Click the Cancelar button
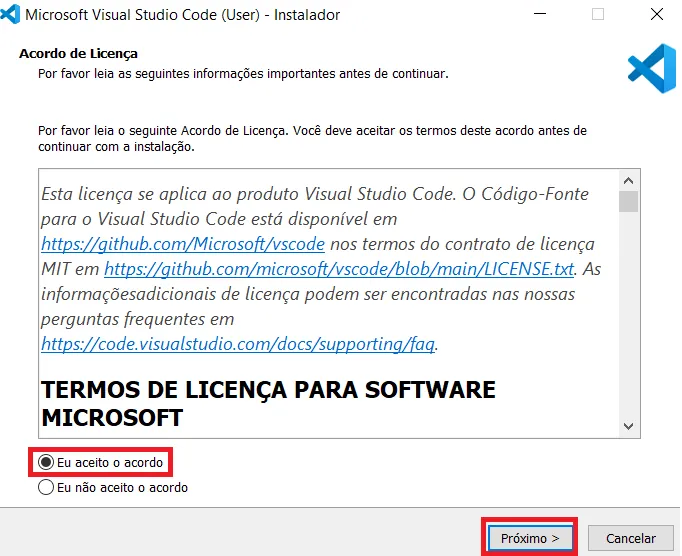 pyautogui.click(x=631, y=538)
